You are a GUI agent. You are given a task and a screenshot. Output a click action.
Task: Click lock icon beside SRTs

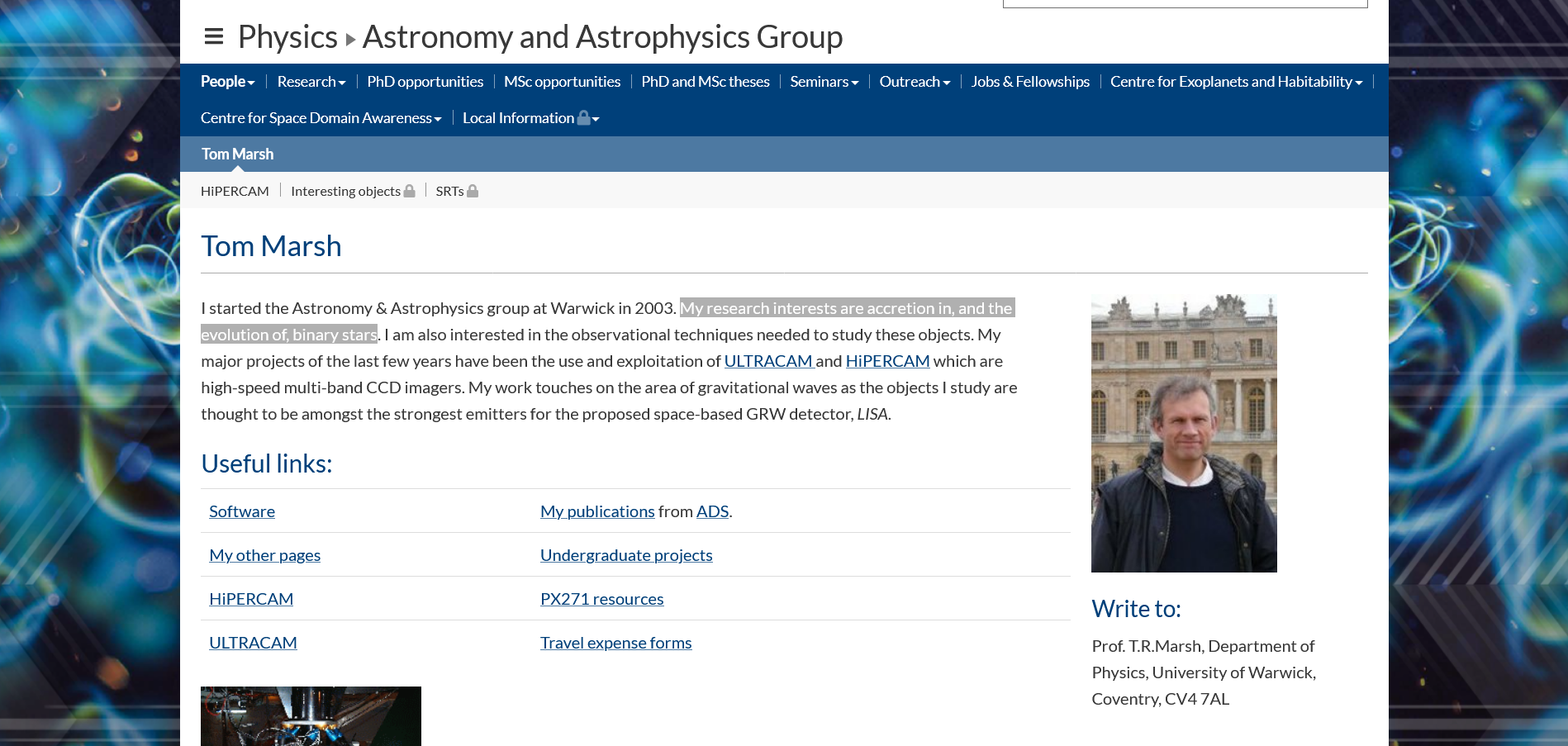coord(473,191)
